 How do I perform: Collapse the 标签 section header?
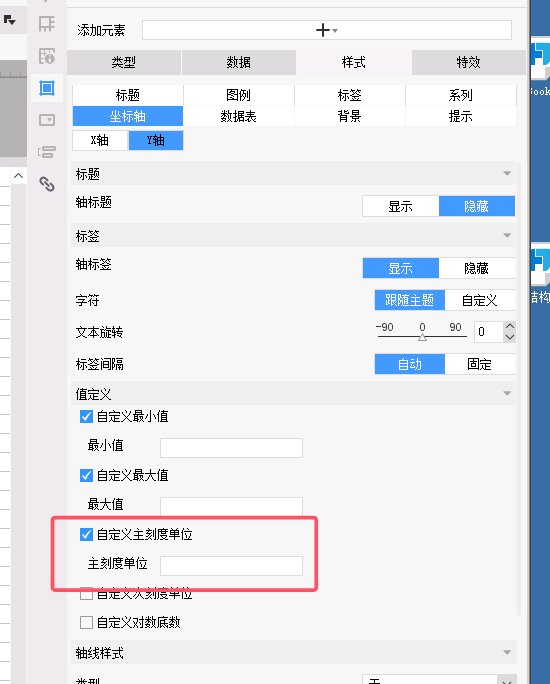(294, 236)
